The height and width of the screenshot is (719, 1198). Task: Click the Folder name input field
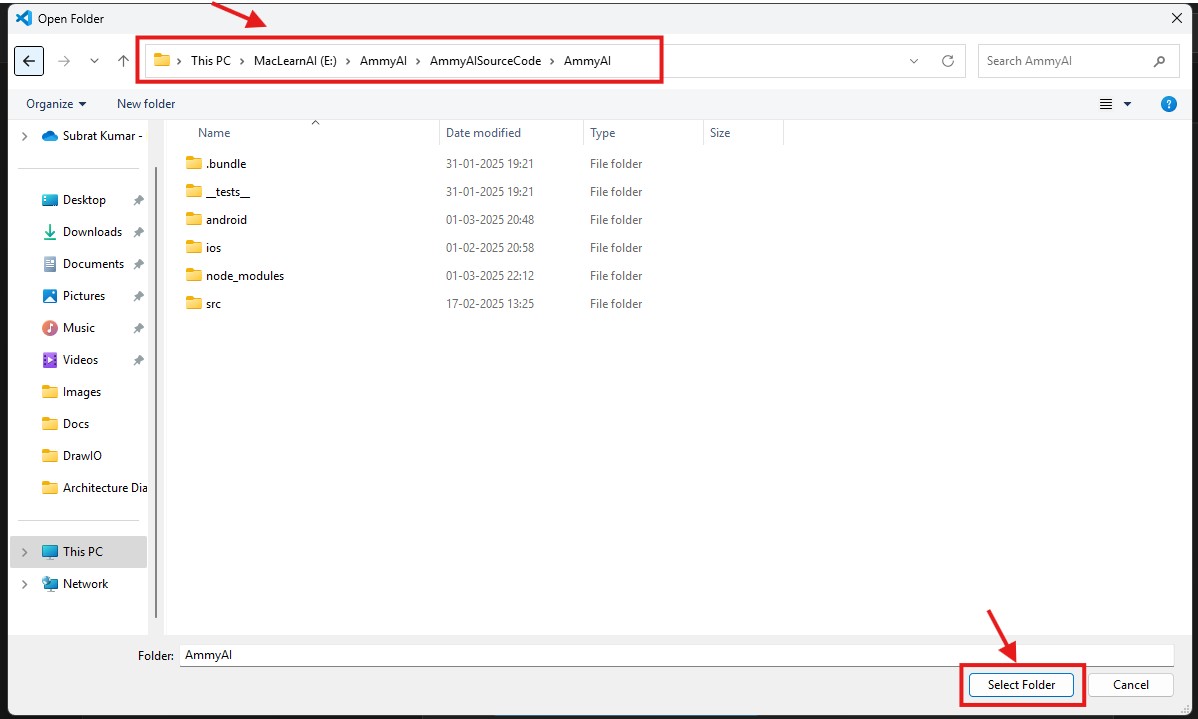tap(675, 655)
